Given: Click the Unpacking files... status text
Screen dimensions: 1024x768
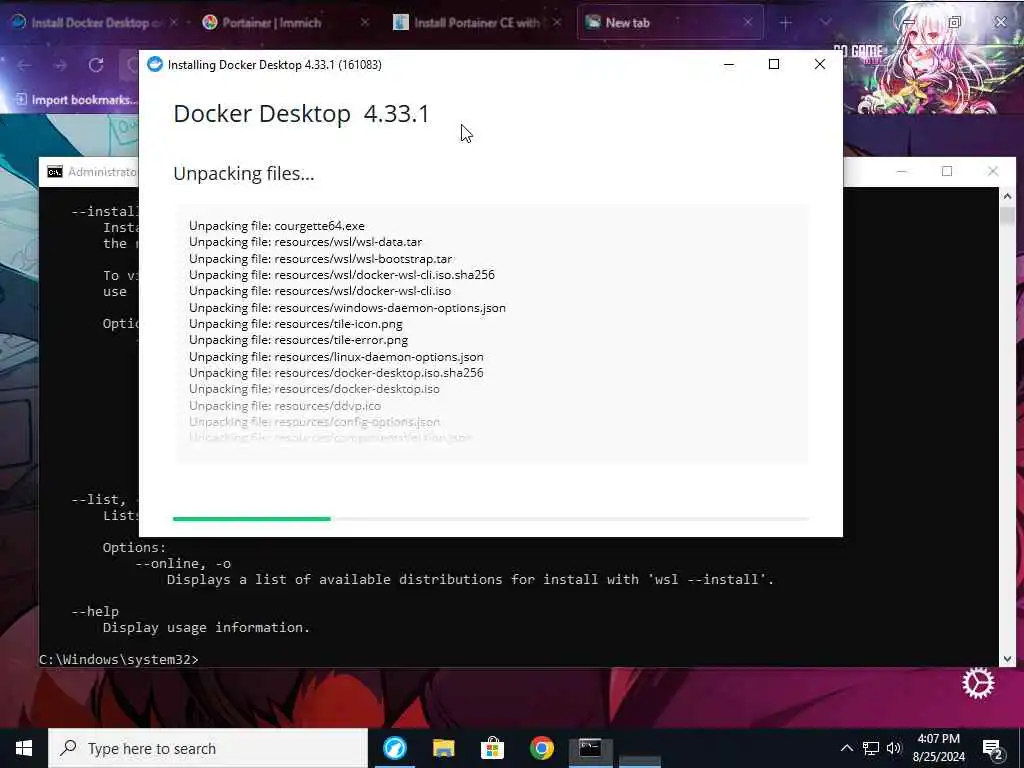Looking at the screenshot, I should (x=244, y=174).
